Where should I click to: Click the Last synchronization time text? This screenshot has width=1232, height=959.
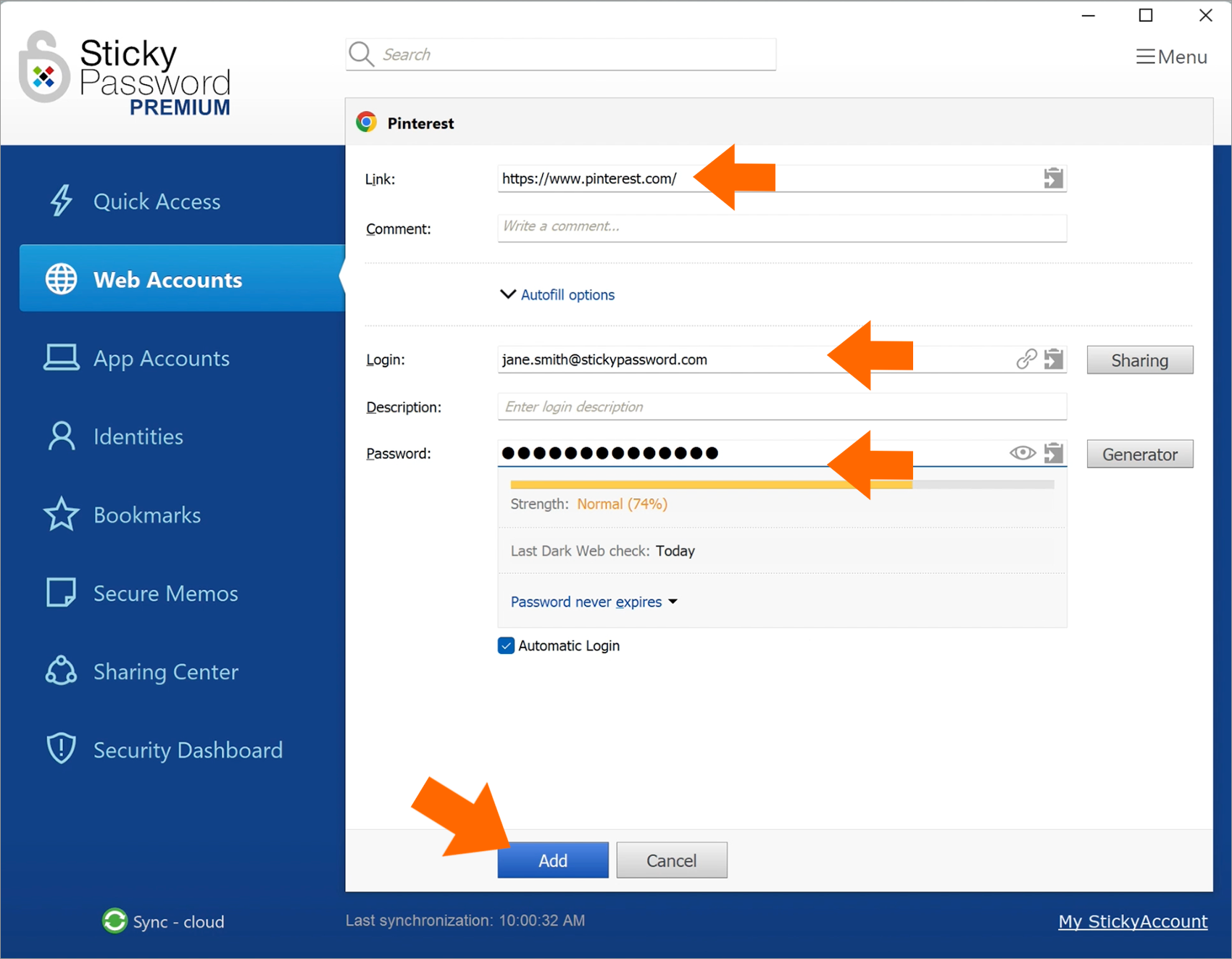(x=465, y=920)
